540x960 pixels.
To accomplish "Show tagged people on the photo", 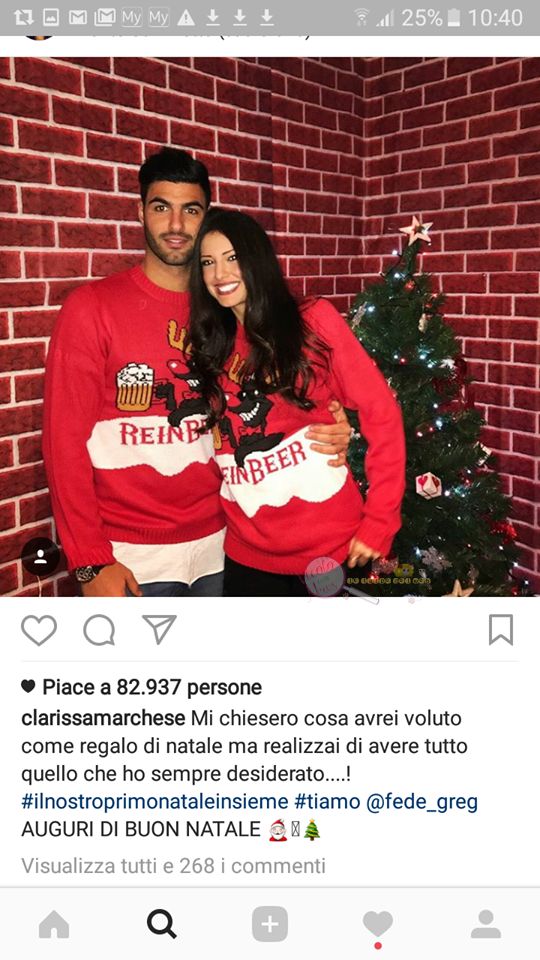I will click(x=40, y=557).
